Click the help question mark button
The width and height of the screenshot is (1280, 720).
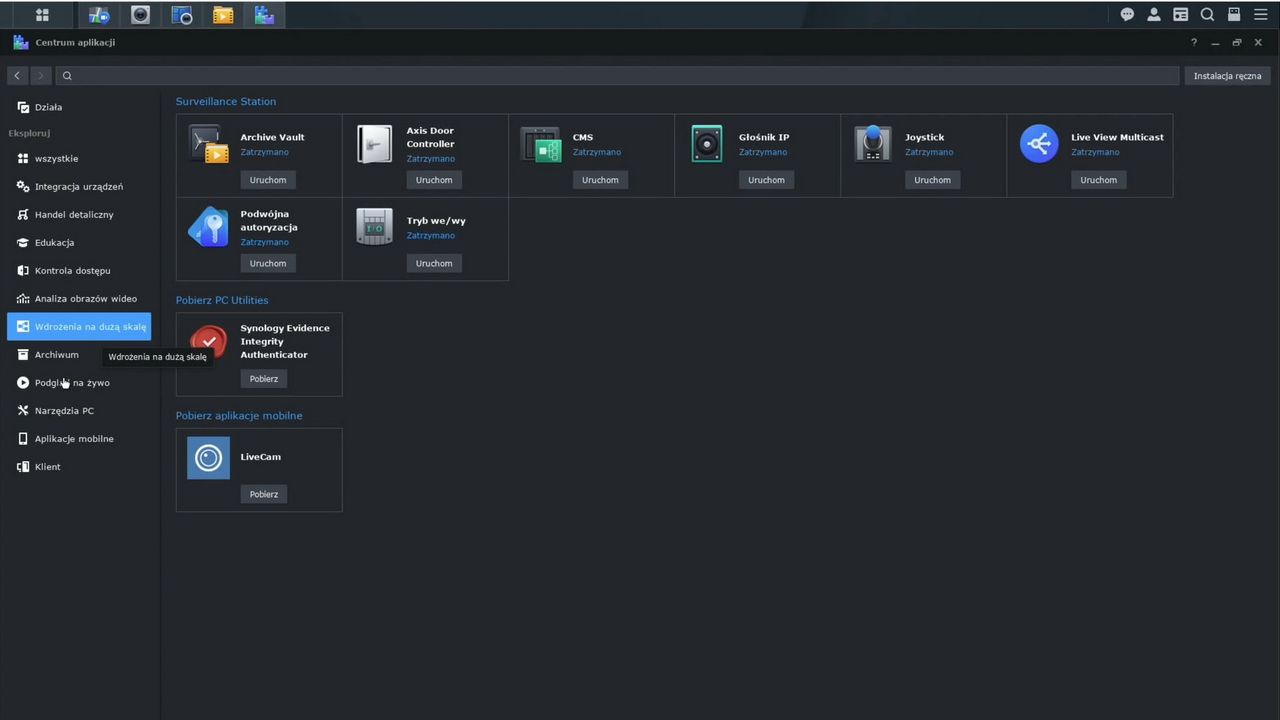pyautogui.click(x=1193, y=43)
